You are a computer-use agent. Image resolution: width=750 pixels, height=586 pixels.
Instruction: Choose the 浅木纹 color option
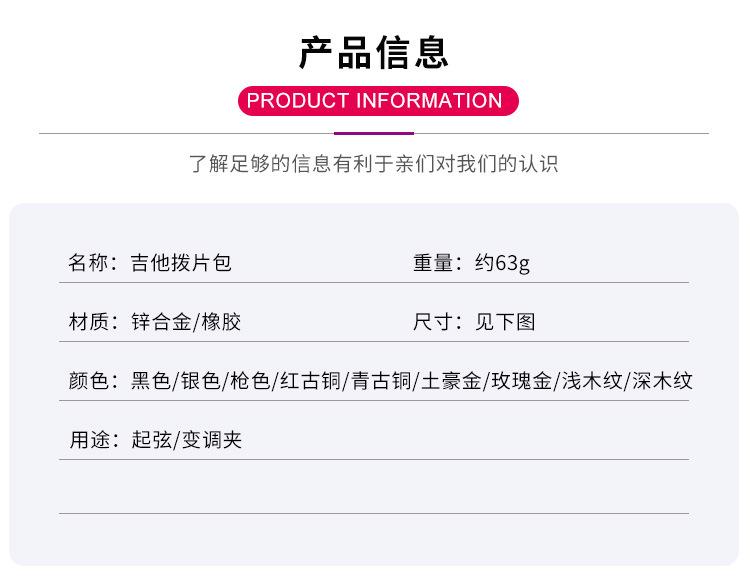tap(591, 381)
